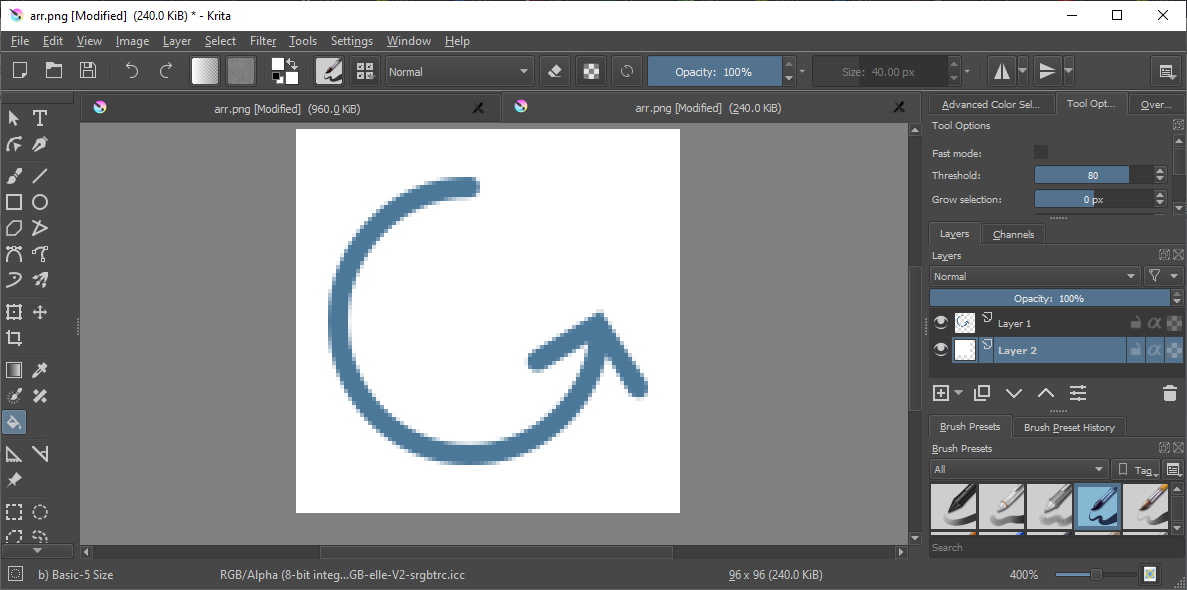Toggle Eraser mode in toolbar
Viewport: 1187px width, 590px height.
point(557,71)
